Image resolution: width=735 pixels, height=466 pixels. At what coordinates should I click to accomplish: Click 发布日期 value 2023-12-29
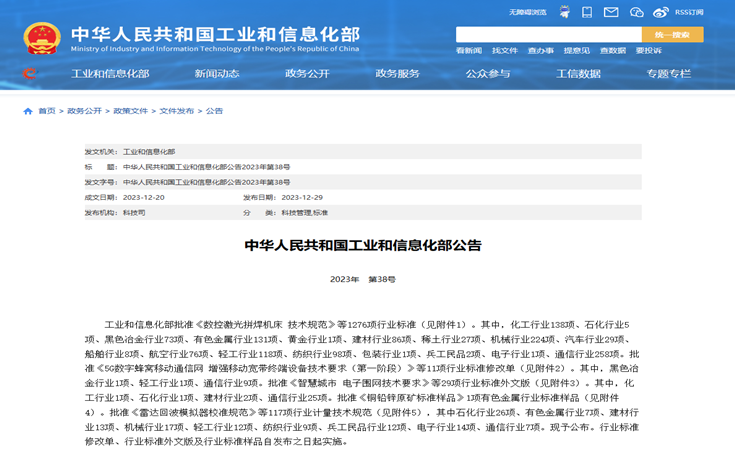[x=302, y=197]
